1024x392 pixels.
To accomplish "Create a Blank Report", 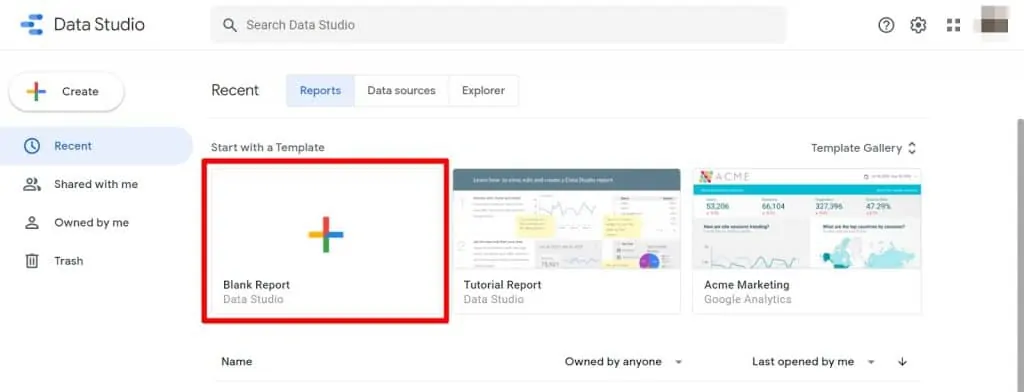I will (x=325, y=240).
